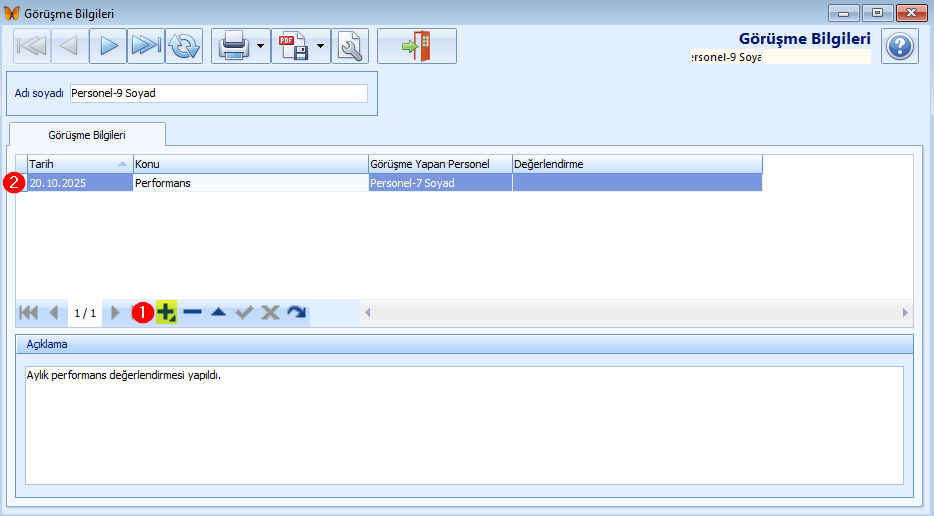
Task: Switch to Görüşme Bilgileri tab
Action: pos(87,134)
